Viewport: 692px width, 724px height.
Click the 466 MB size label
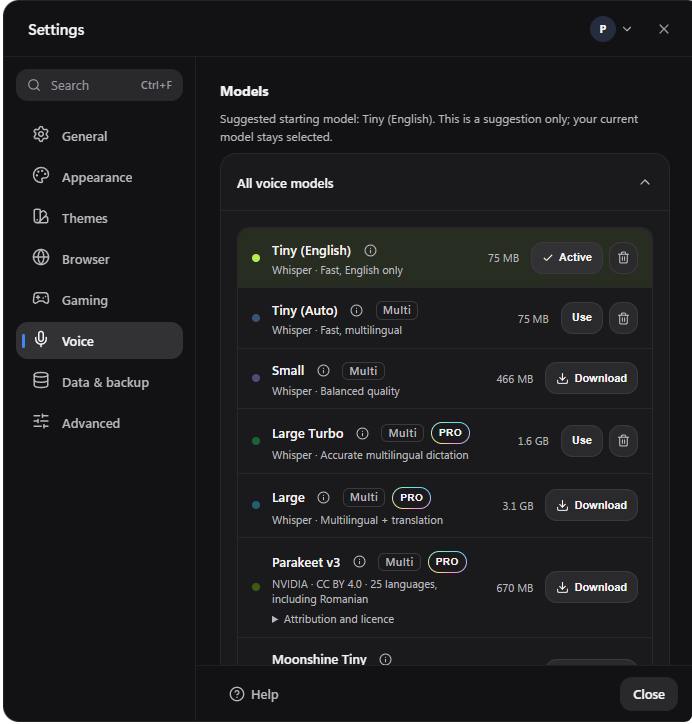[x=515, y=379]
